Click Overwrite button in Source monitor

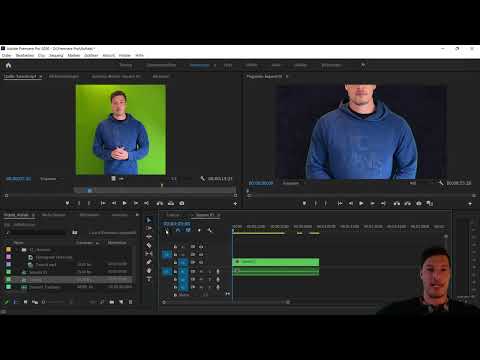(x=171, y=203)
